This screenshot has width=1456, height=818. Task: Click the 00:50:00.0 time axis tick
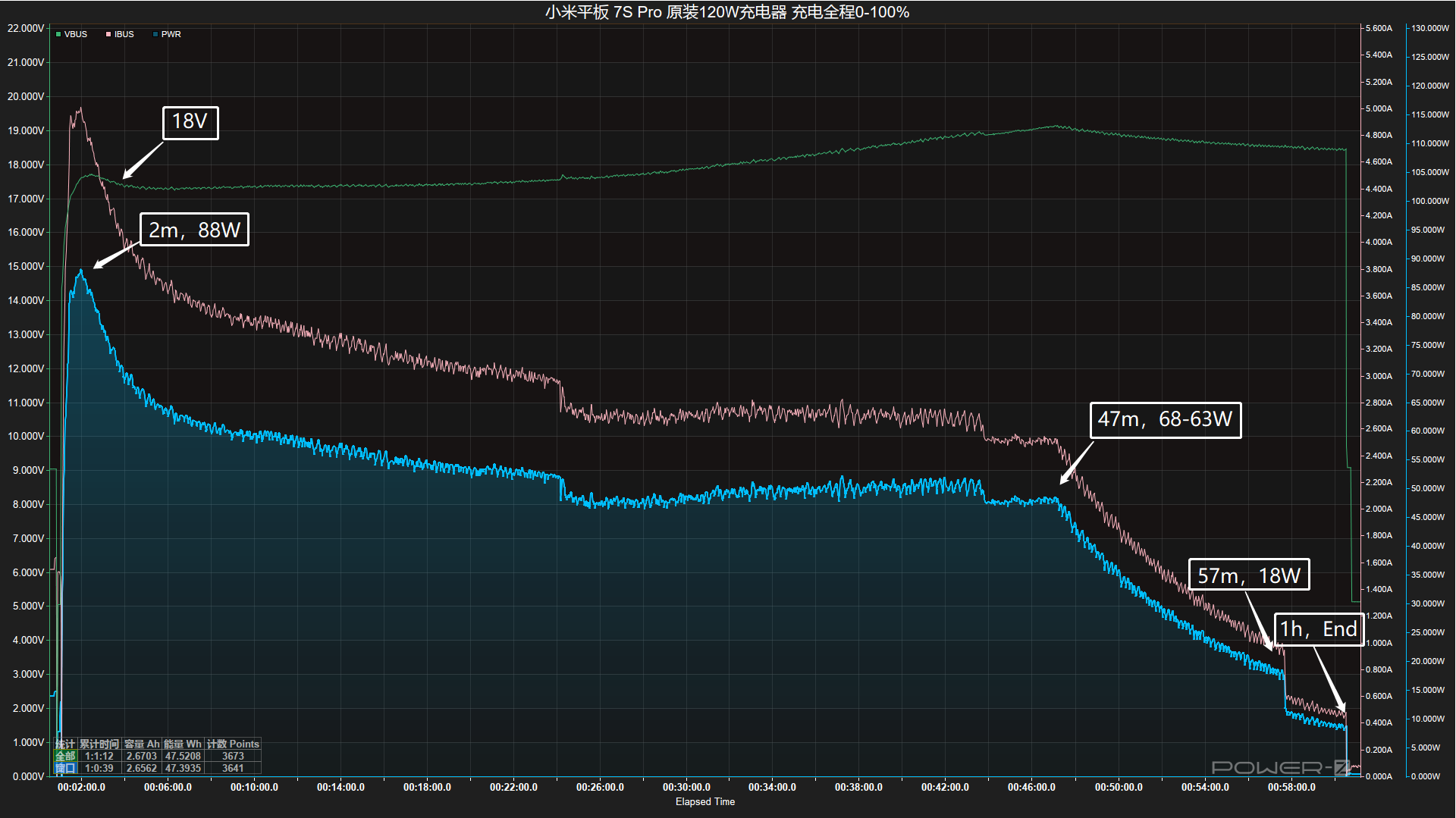(x=1119, y=787)
